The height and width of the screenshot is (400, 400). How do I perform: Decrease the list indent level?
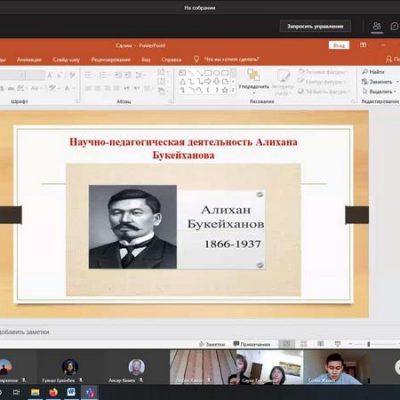(118, 76)
